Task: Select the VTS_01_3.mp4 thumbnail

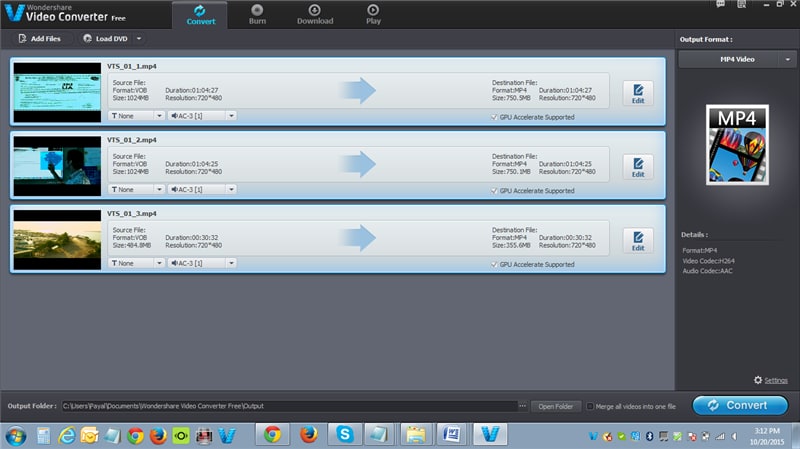Action: pyautogui.click(x=57, y=240)
